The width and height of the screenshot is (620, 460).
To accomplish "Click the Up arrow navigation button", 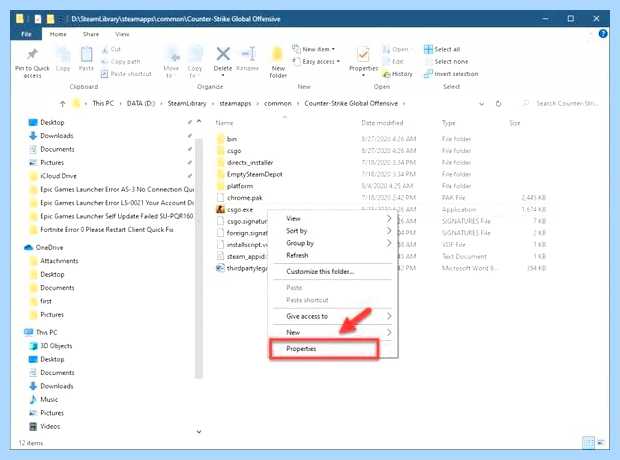I will tap(62, 104).
